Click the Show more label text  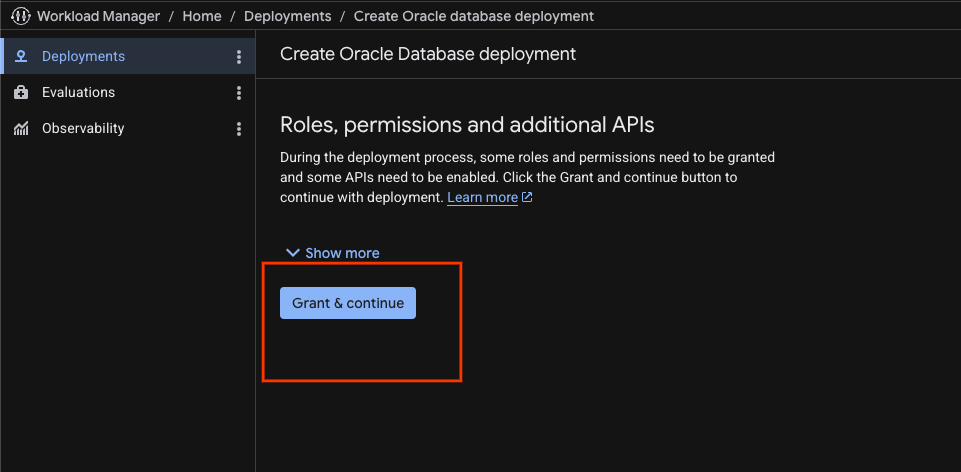(x=342, y=253)
